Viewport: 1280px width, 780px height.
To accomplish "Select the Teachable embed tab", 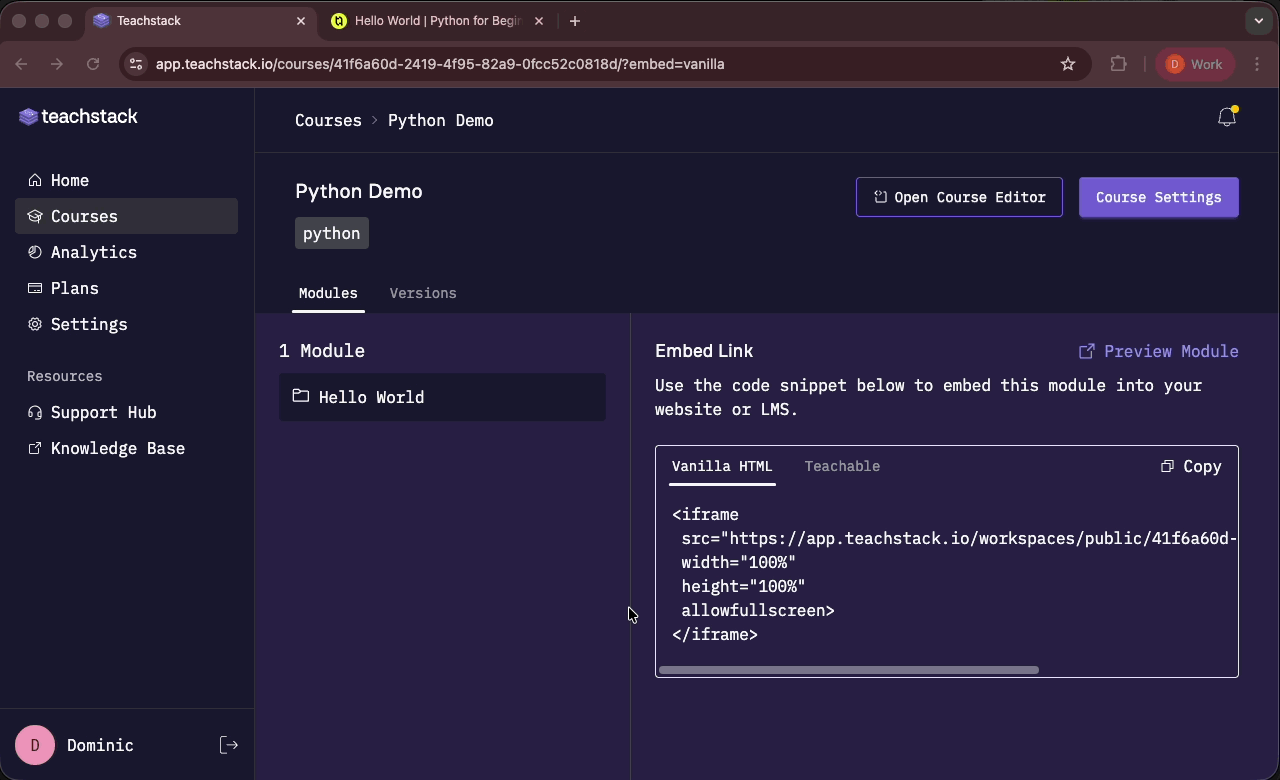I will pyautogui.click(x=842, y=466).
